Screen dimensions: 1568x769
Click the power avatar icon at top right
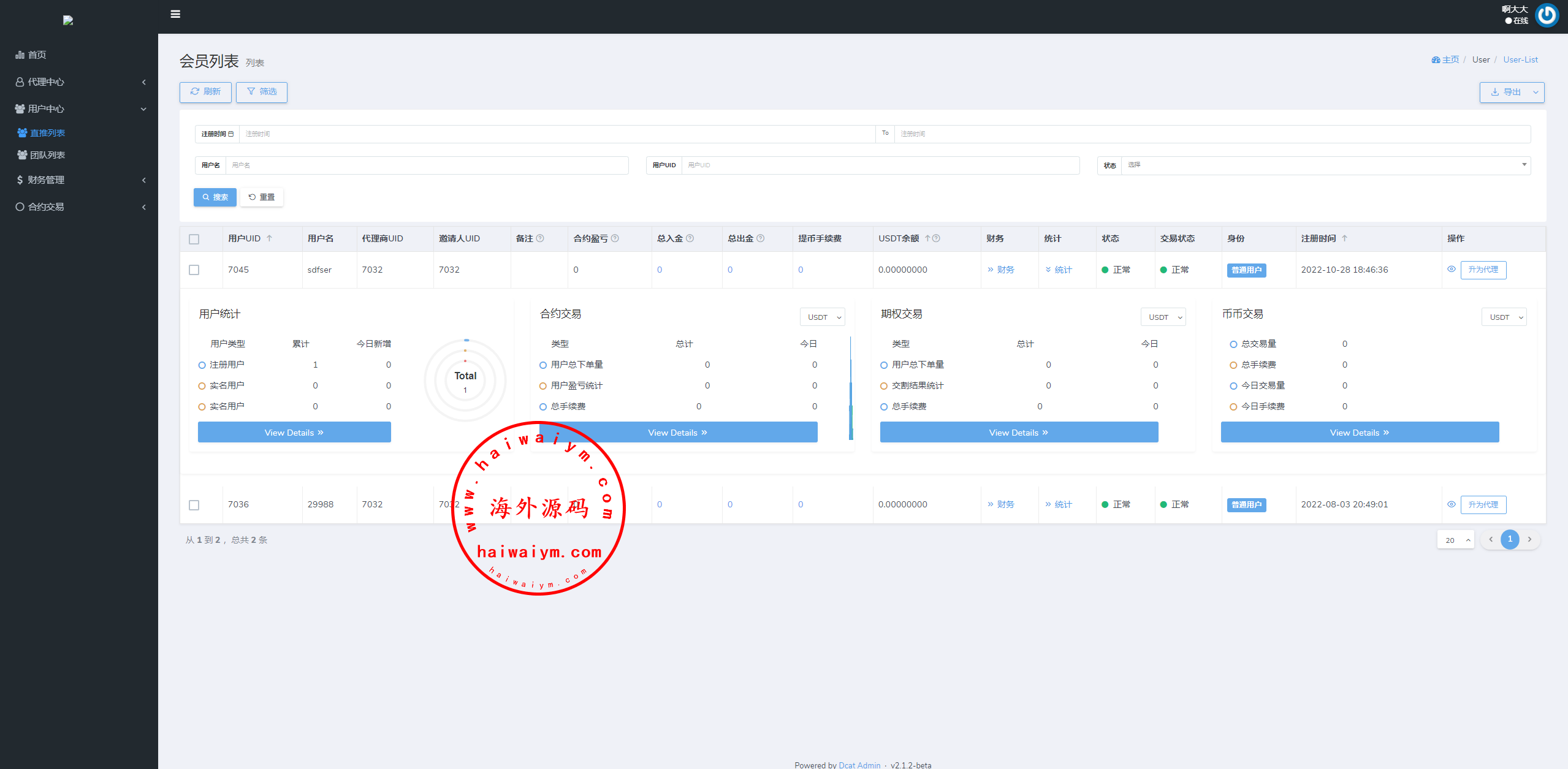pos(1547,15)
